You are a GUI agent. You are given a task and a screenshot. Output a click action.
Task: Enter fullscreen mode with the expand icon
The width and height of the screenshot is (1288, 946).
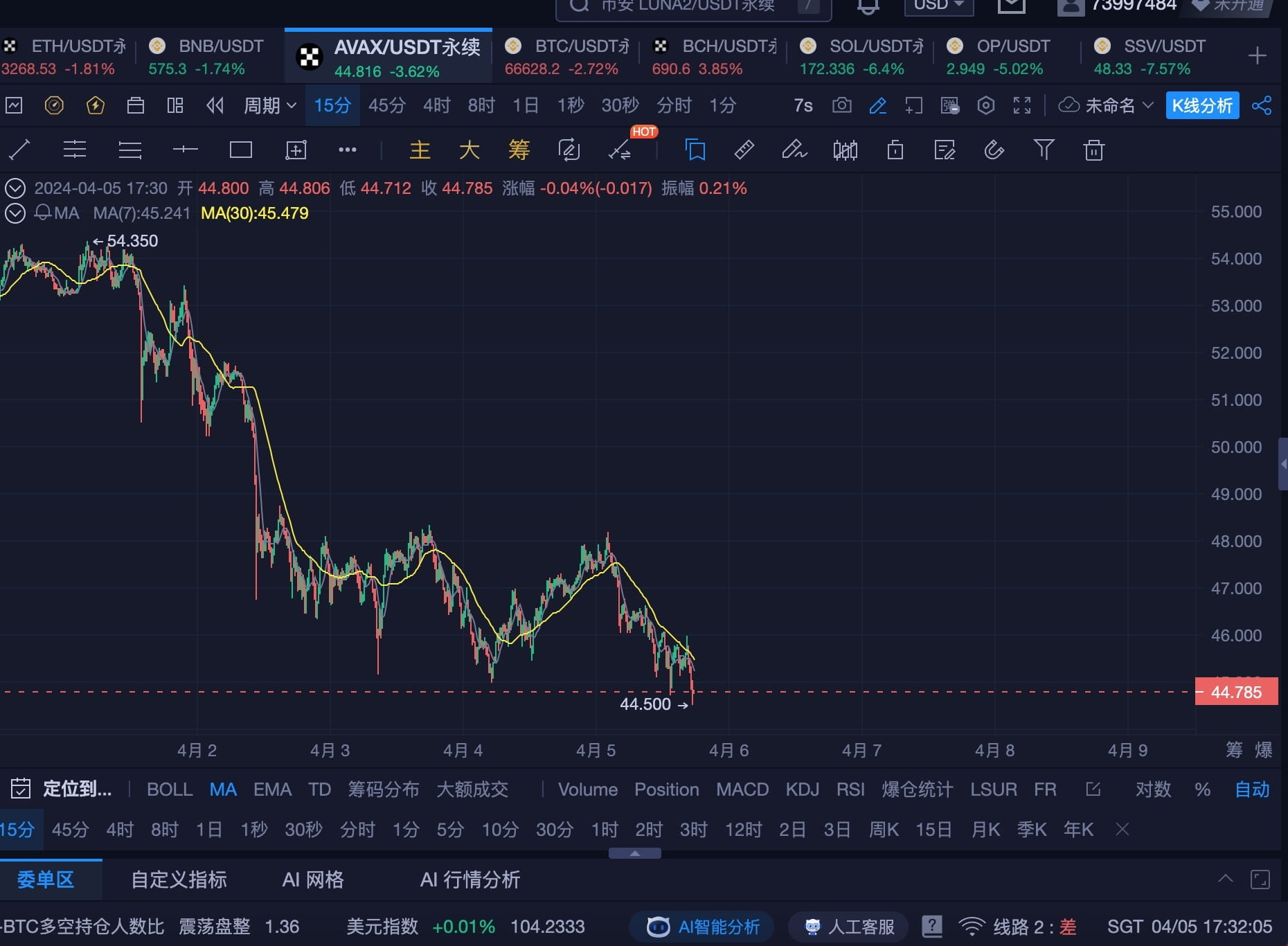(x=1022, y=105)
